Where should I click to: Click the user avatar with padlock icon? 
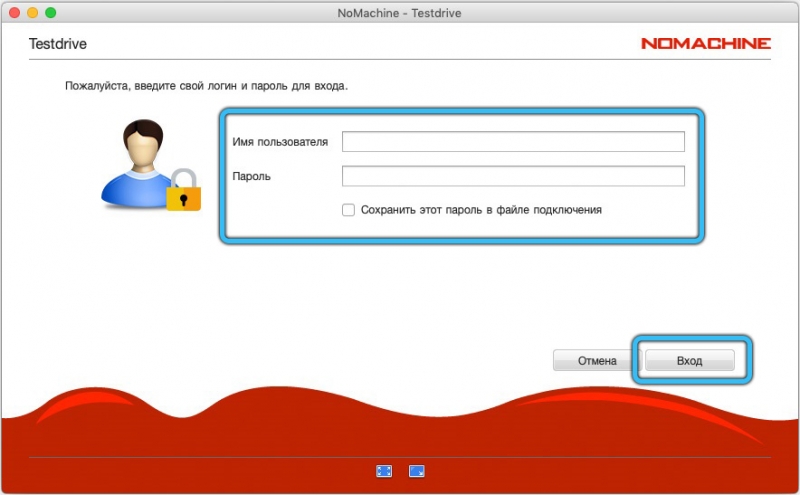tap(151, 165)
